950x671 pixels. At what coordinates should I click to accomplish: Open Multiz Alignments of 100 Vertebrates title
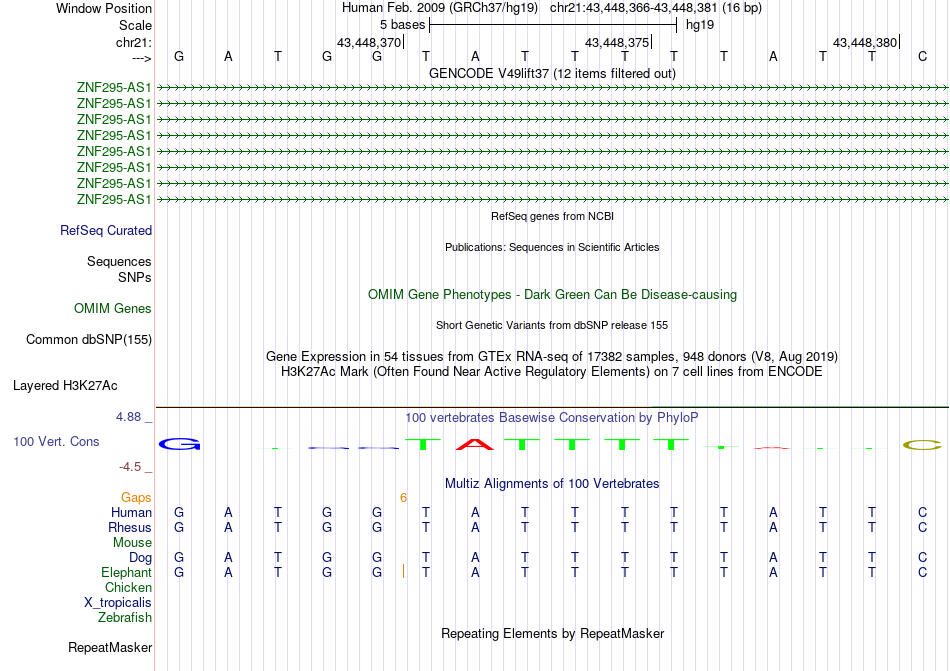tap(552, 484)
